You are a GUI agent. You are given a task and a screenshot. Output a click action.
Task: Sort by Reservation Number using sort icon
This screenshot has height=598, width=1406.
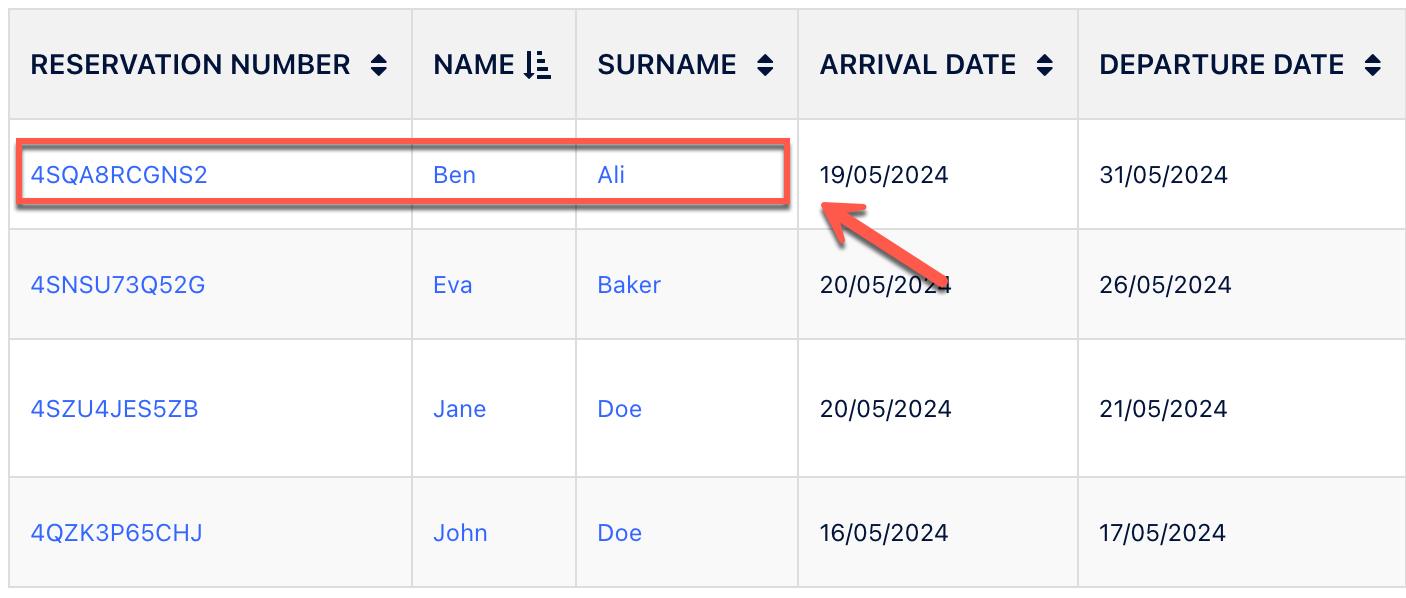(x=378, y=66)
